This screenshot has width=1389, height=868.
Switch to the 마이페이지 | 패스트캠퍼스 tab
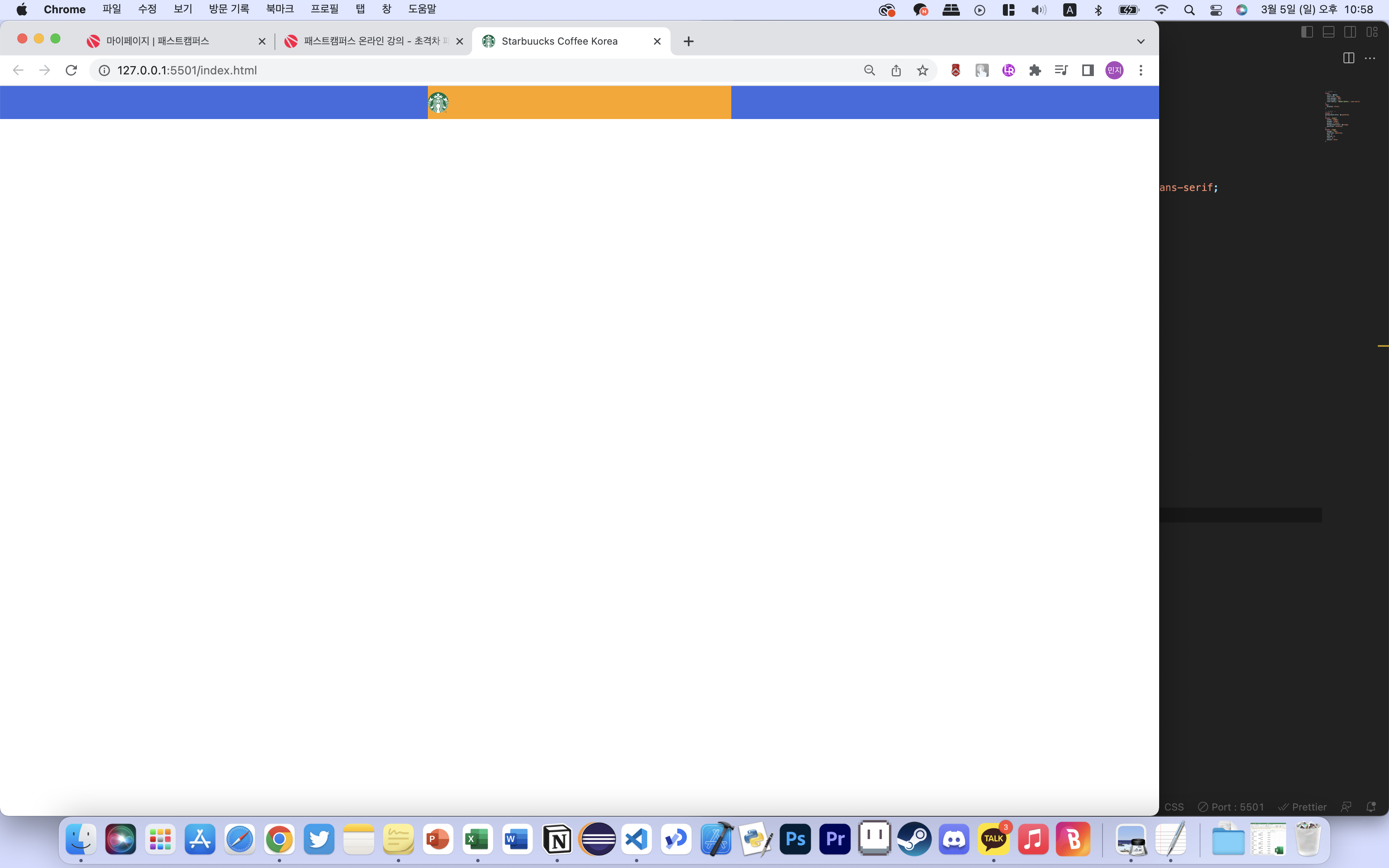pos(158,41)
